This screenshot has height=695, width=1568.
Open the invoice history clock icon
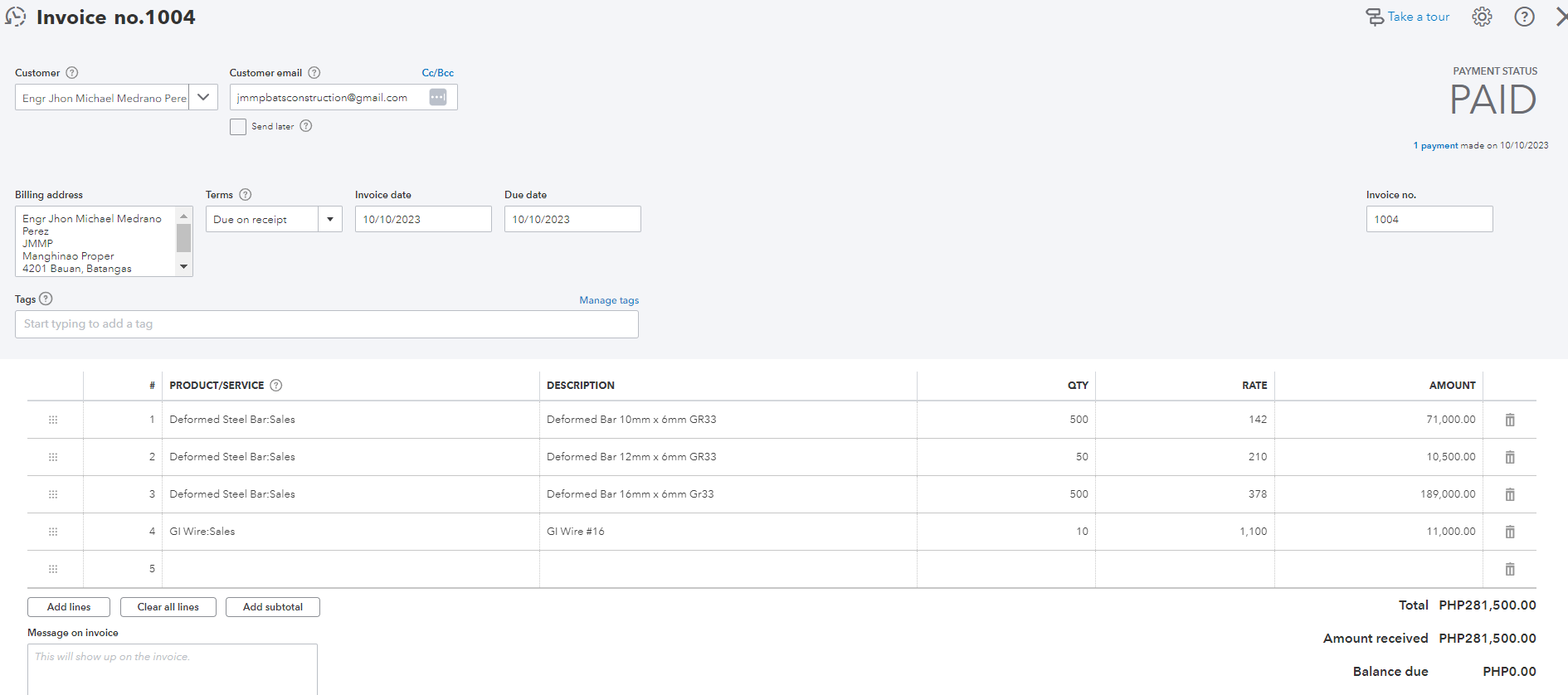pos(16,17)
